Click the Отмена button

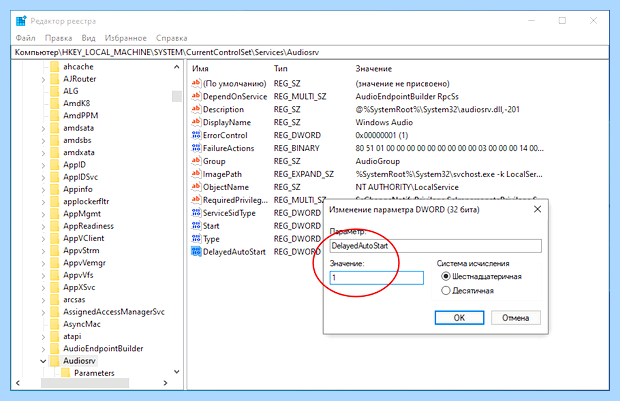tap(516, 318)
